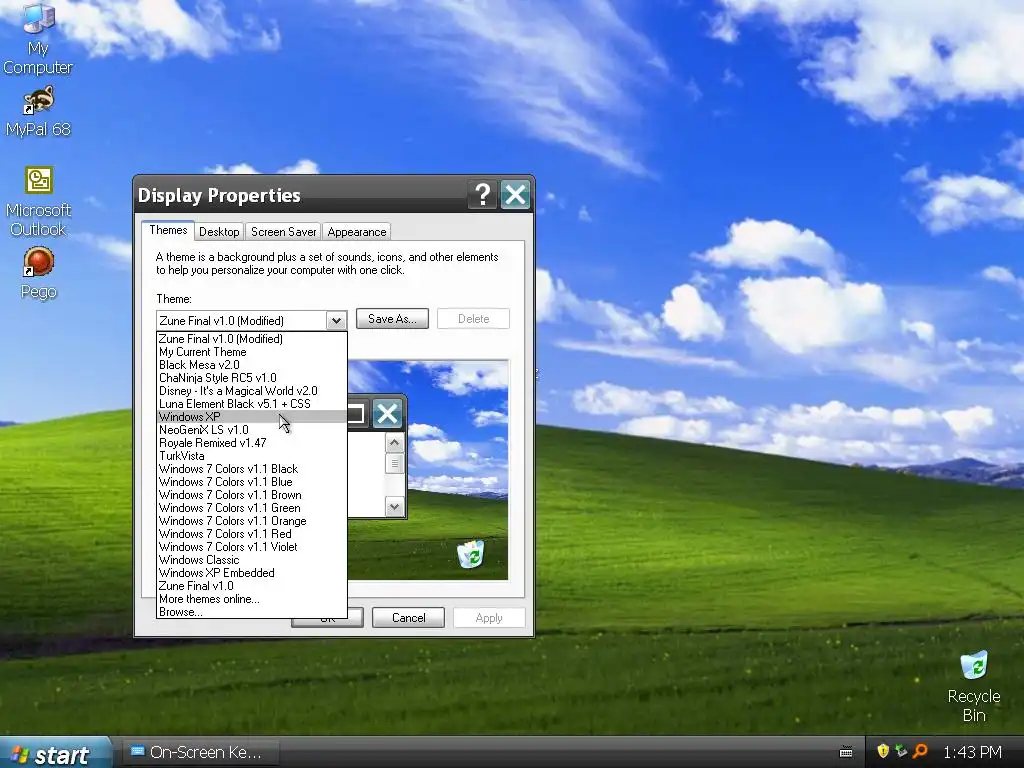1024x768 pixels.
Task: Select Windows 7 Colors v1.1 Blue
Action: (x=251, y=482)
